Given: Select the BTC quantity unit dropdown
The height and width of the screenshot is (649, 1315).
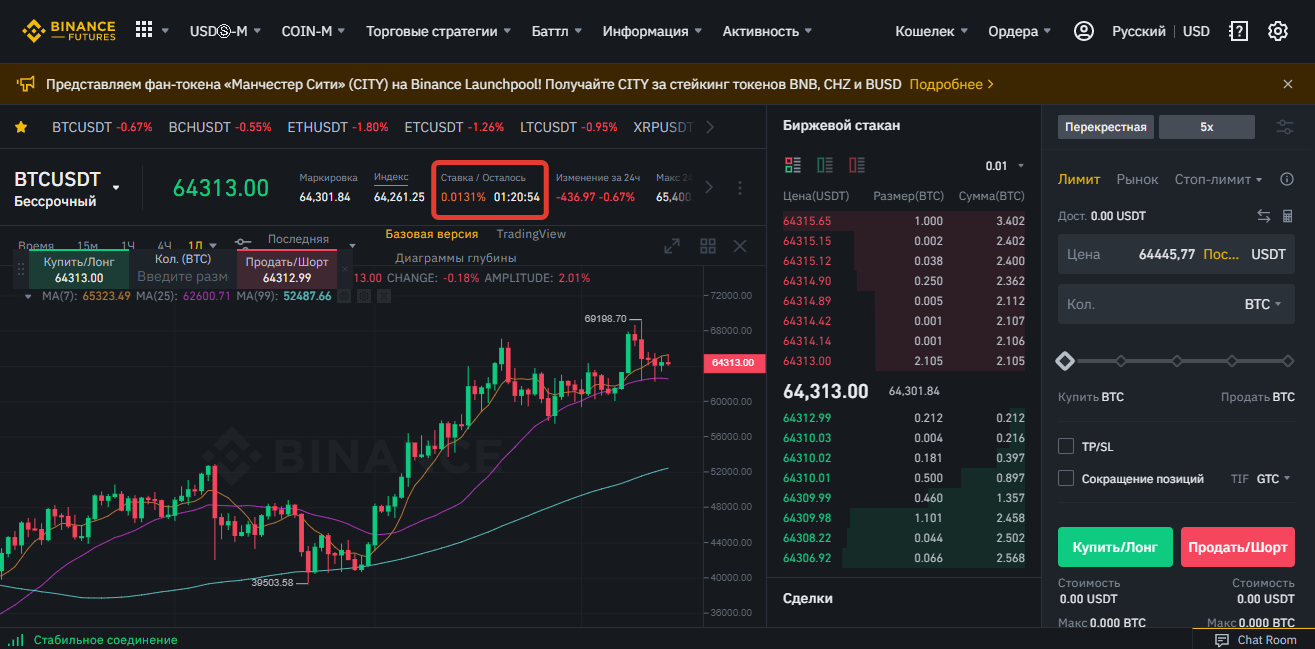Looking at the screenshot, I should pos(1263,304).
